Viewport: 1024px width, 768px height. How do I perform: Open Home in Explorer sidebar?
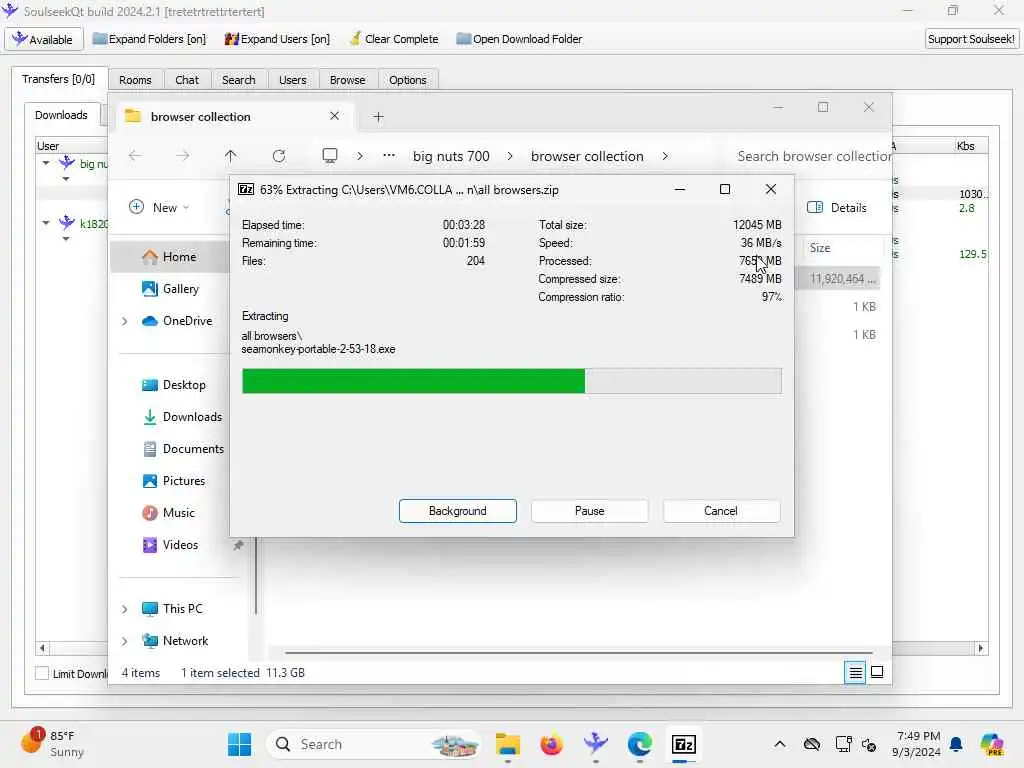170,257
